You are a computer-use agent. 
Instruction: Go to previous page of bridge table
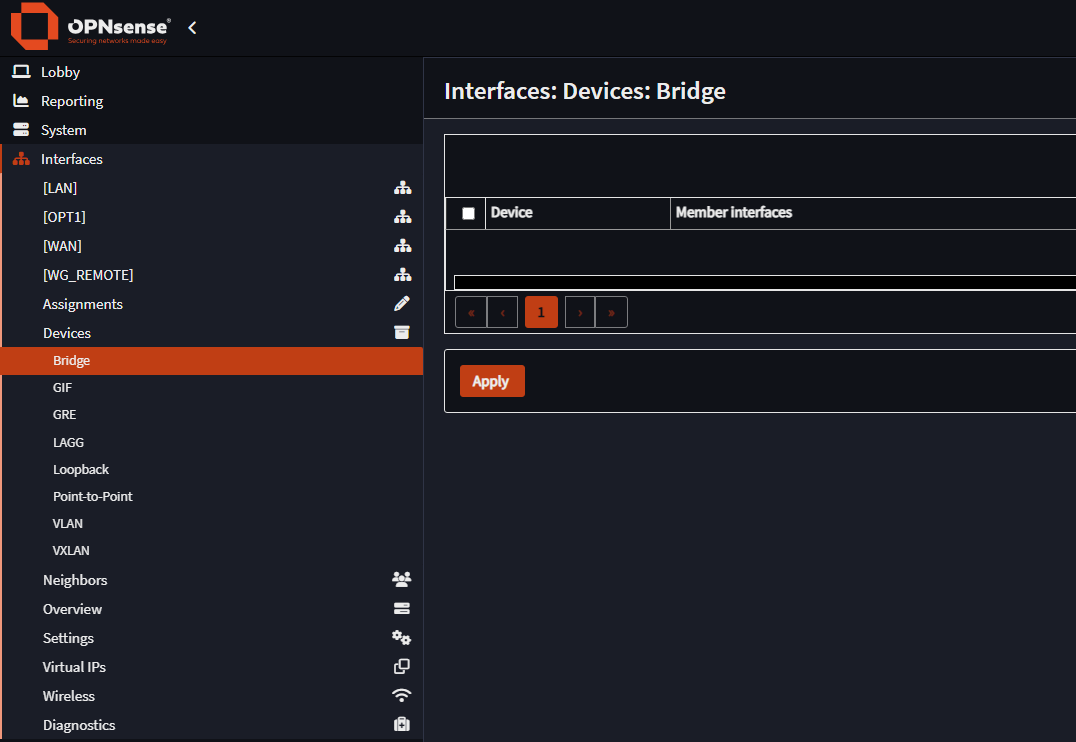502,312
